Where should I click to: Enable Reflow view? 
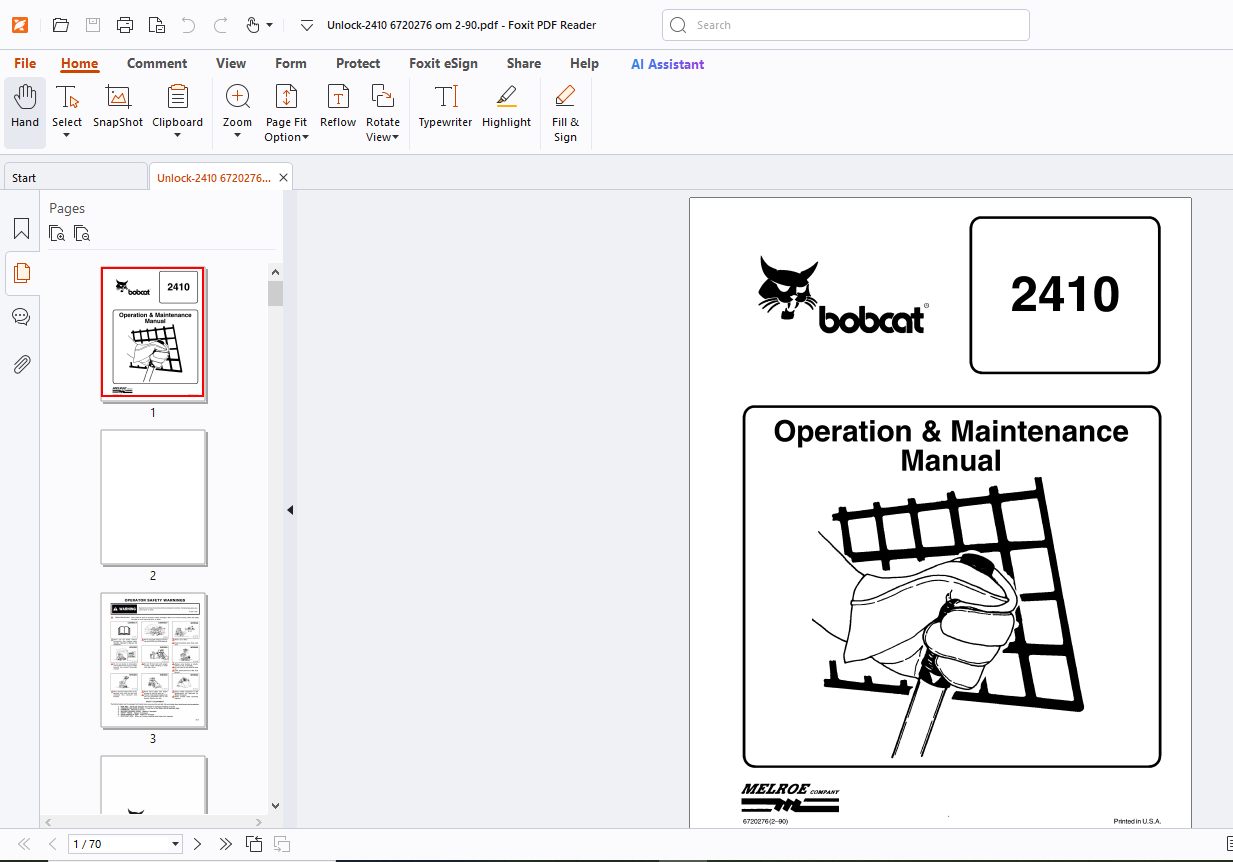[x=338, y=107]
